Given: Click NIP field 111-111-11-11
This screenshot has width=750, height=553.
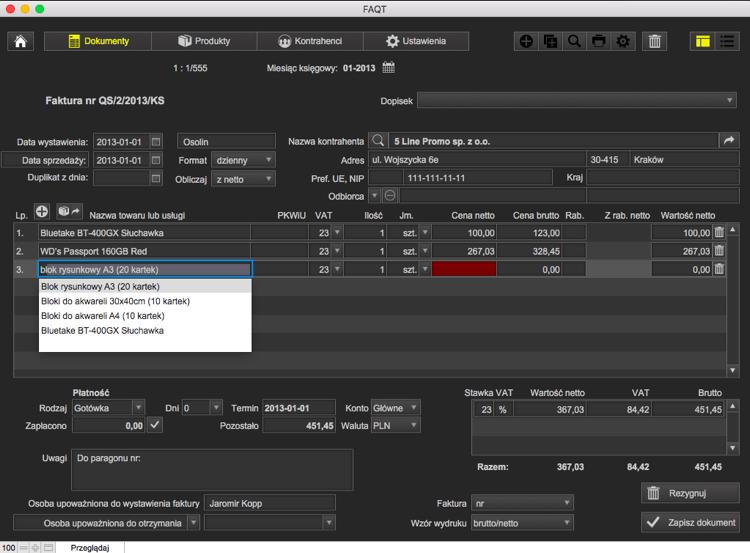Looking at the screenshot, I should pyautogui.click(x=478, y=177).
